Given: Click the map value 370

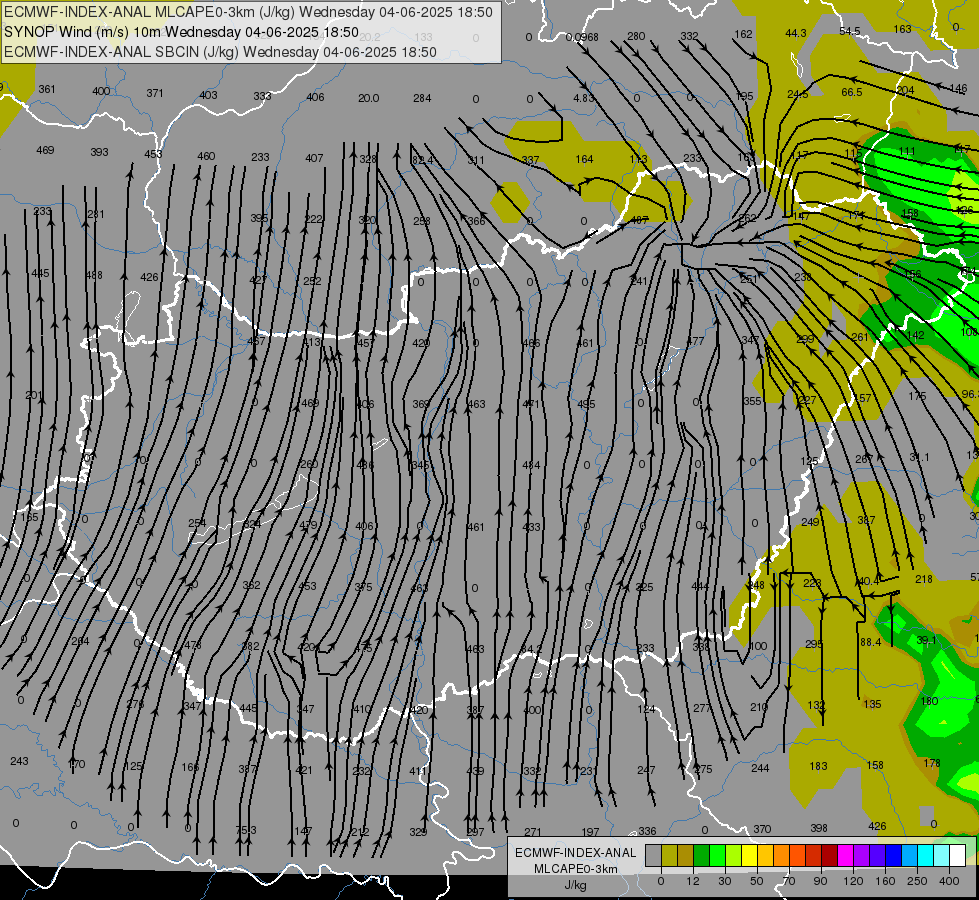Looking at the screenshot, I should point(762,829).
